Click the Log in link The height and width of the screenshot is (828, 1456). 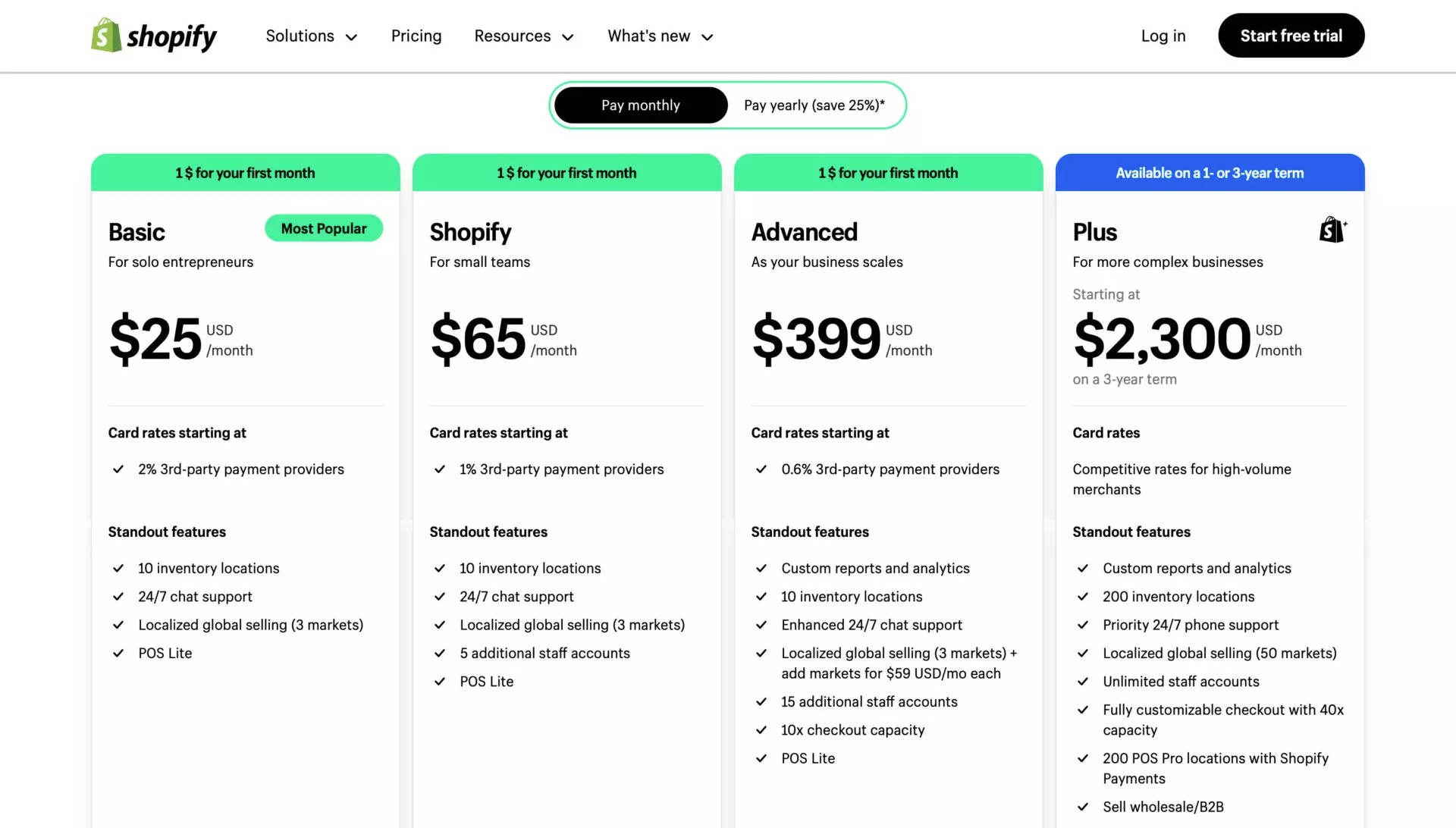click(x=1163, y=35)
